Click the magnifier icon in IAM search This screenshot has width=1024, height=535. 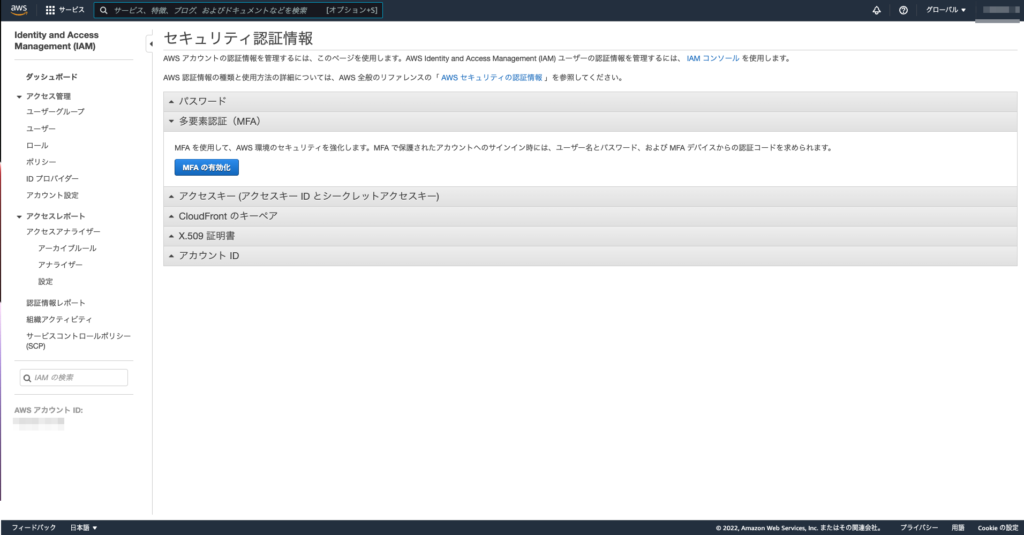pos(28,378)
